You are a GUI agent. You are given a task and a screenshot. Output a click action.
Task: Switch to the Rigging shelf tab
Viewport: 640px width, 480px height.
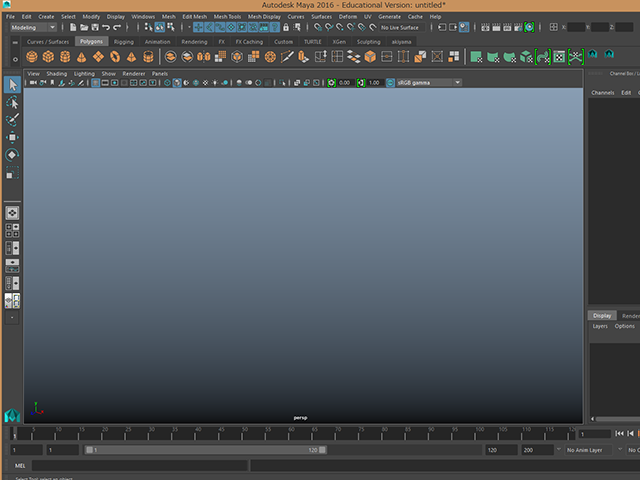coord(124,42)
